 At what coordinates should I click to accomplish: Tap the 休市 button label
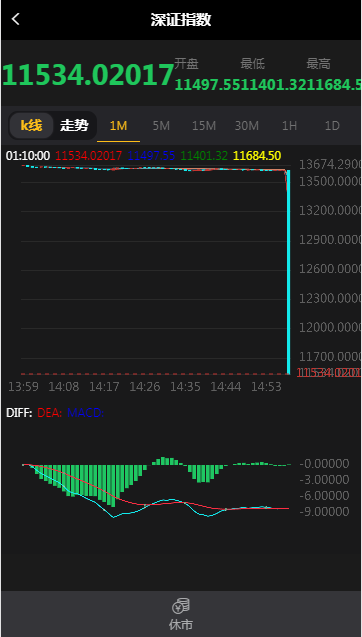coord(181,624)
